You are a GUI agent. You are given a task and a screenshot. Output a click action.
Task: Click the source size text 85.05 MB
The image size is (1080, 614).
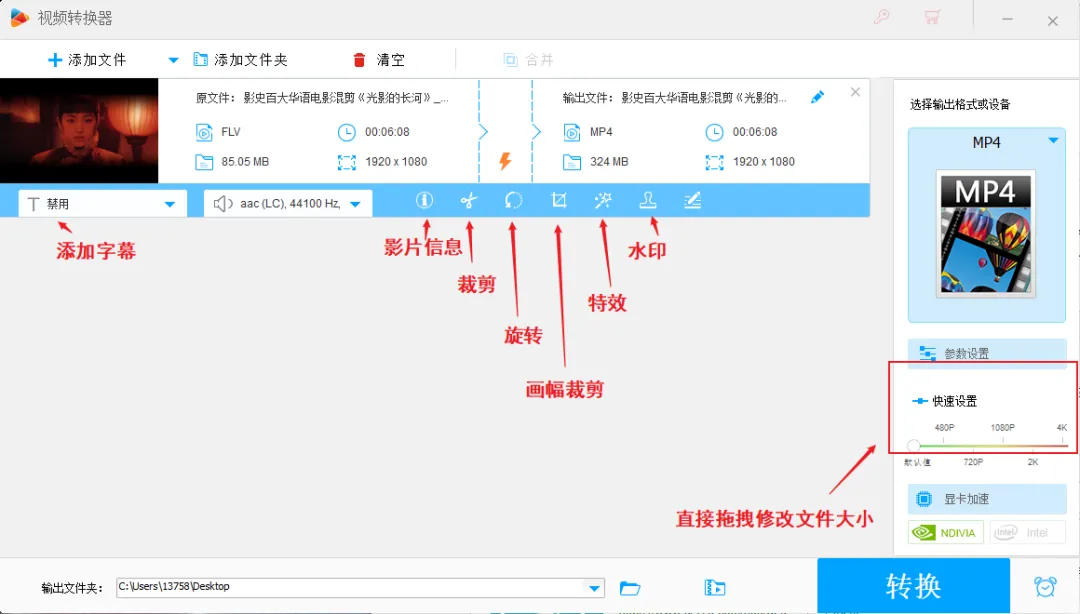(245, 162)
